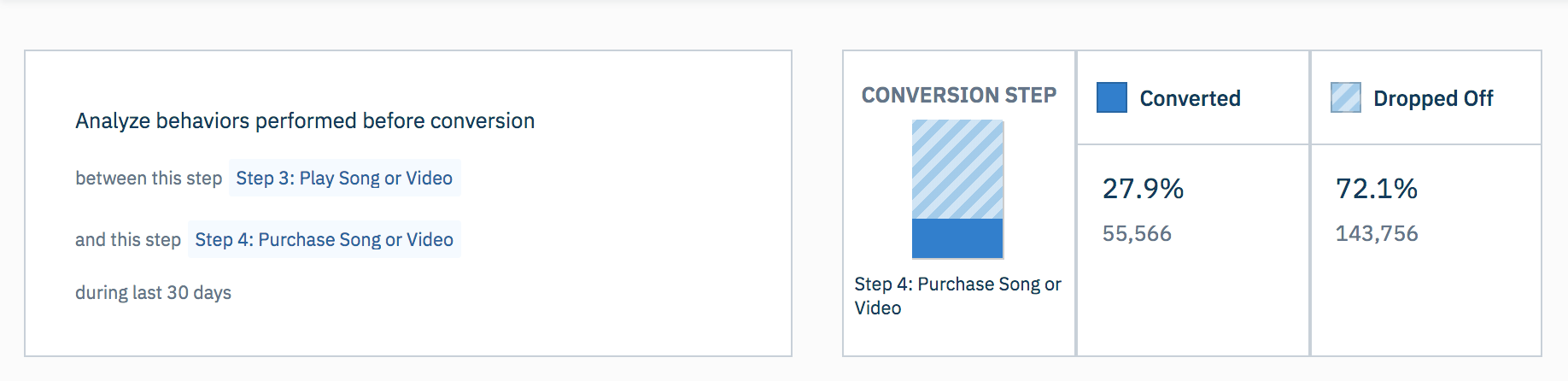Open the Step 4: Purchase Song or Video selector

tap(324, 239)
